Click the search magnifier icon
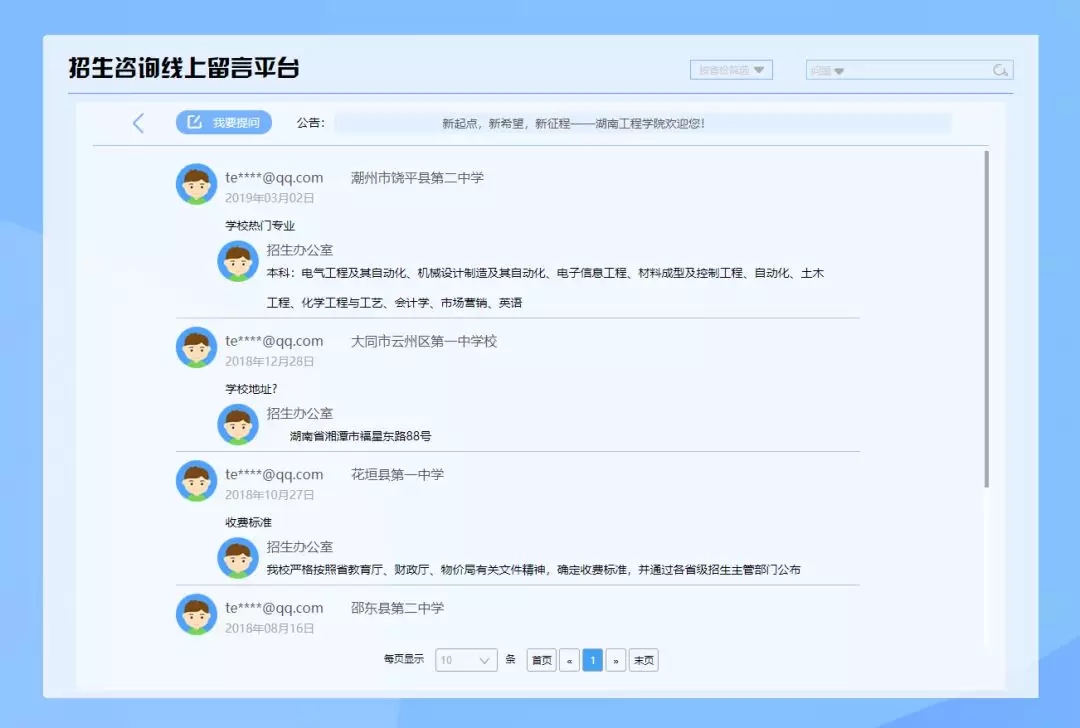Screen dimensions: 1080x728 coord(999,70)
